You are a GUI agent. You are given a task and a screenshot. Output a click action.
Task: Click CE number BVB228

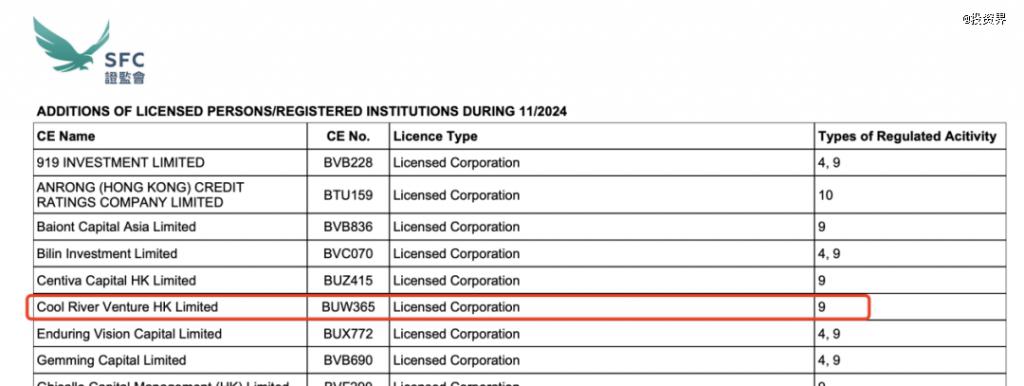(x=348, y=163)
